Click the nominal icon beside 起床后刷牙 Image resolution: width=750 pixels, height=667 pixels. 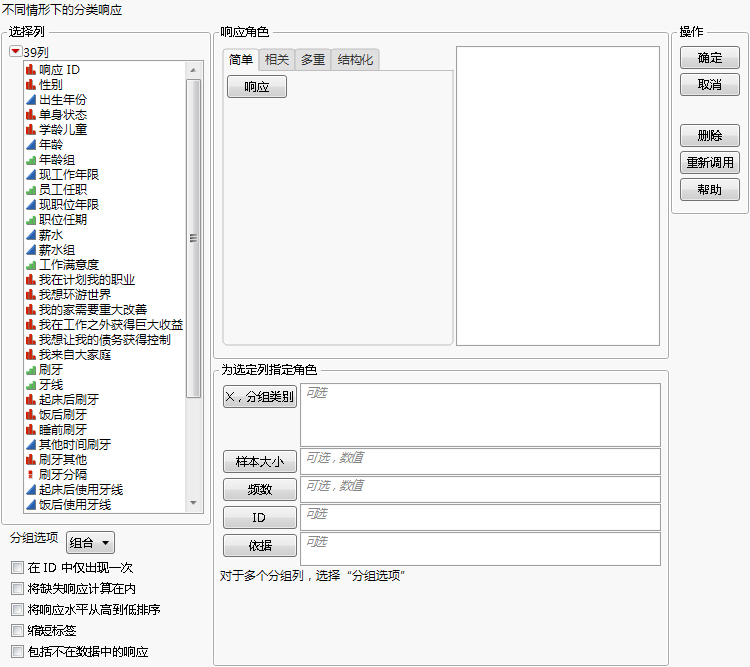point(31,400)
